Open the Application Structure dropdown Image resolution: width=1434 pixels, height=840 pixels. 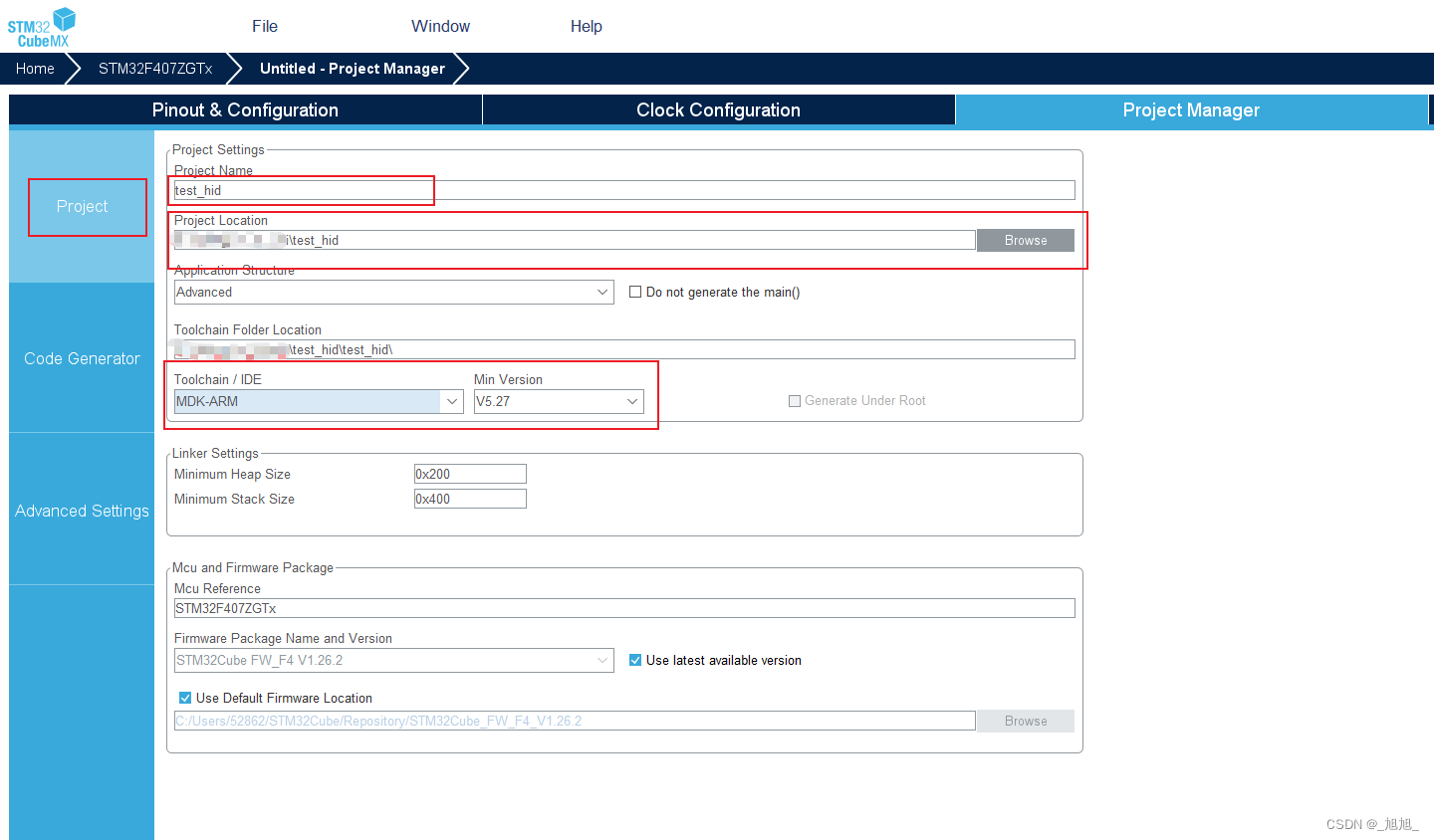point(394,292)
